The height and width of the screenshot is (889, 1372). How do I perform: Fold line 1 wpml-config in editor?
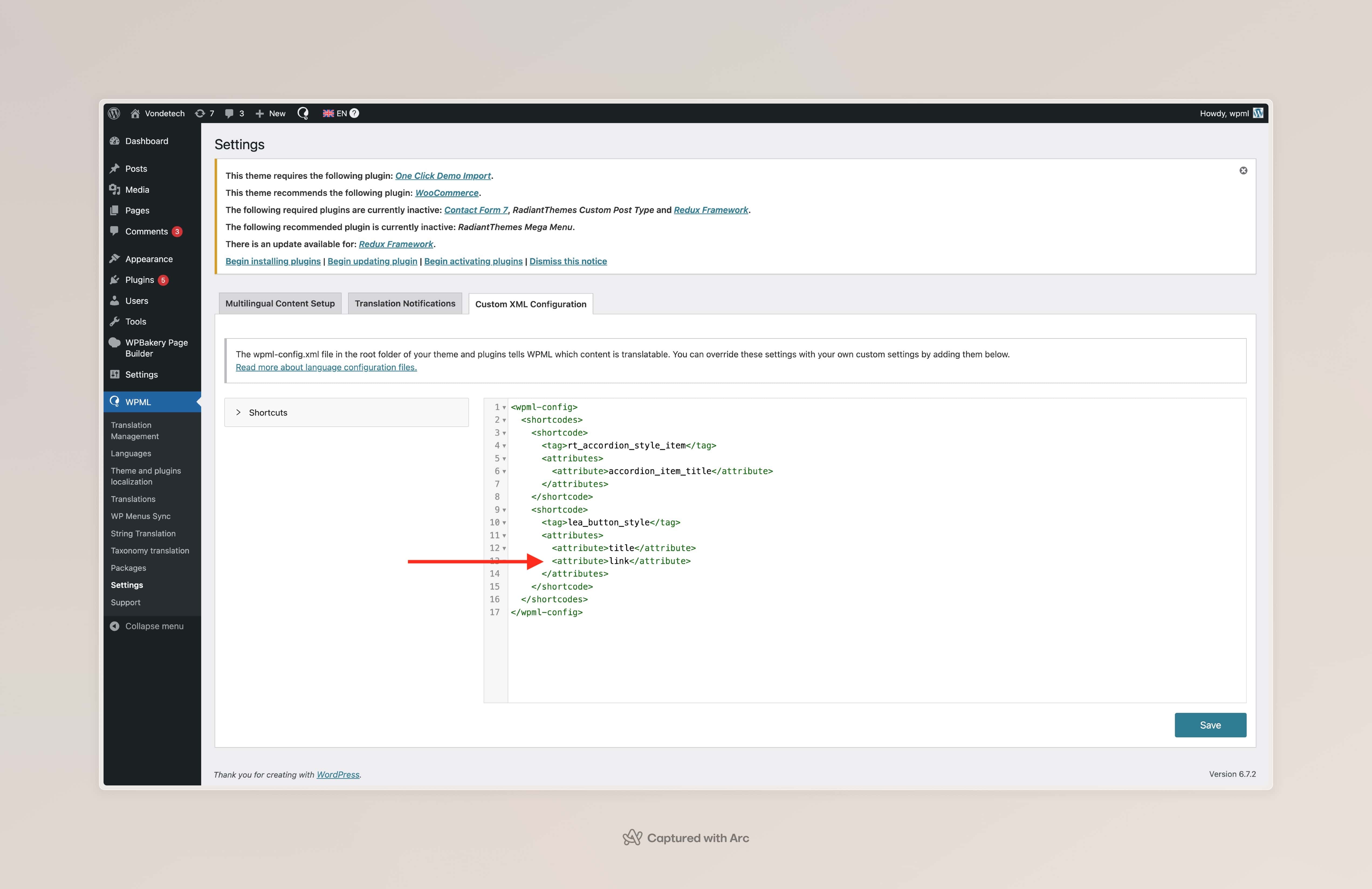coord(505,408)
